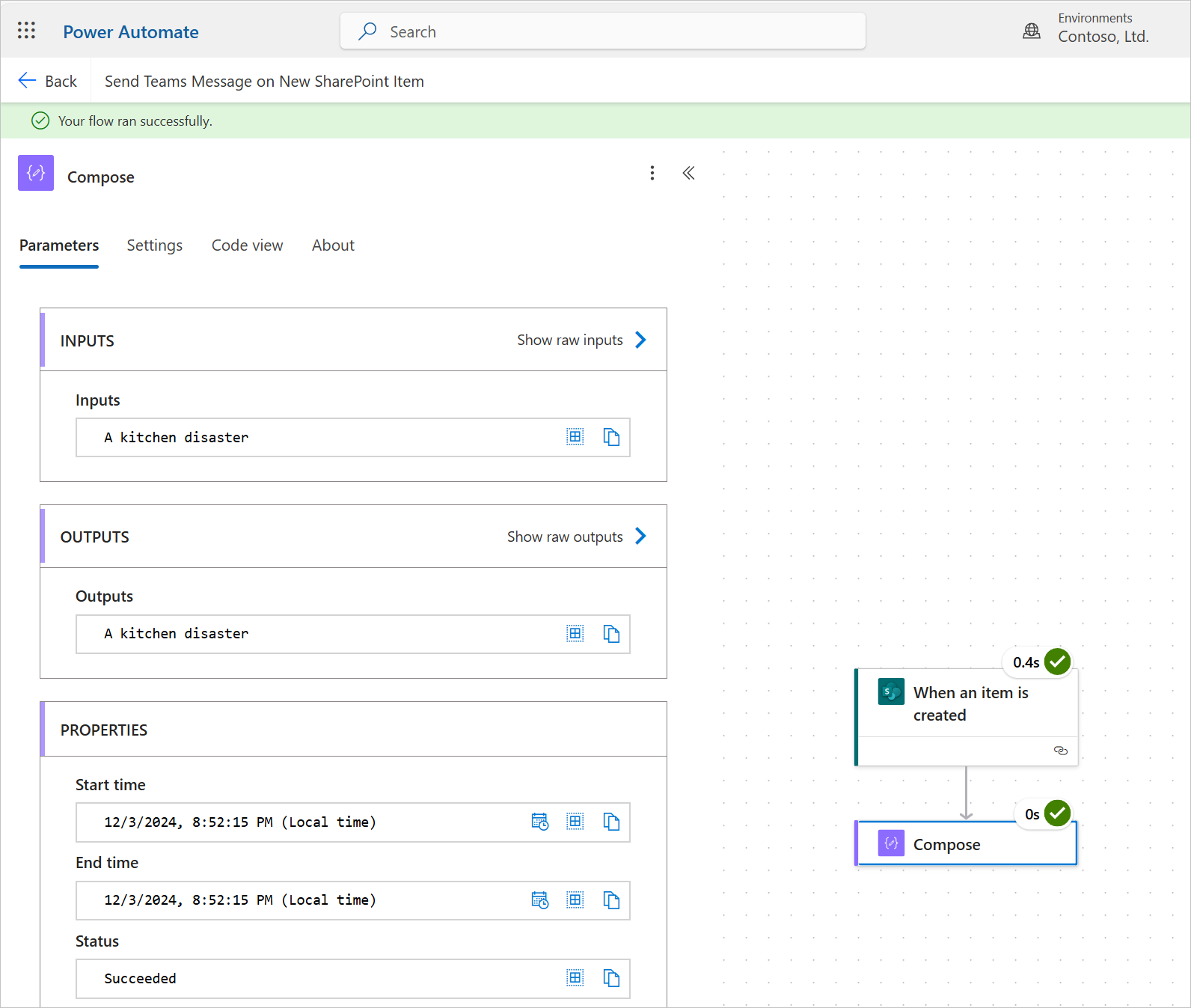Click connection link icon on trigger card
Image resolution: width=1191 pixels, height=1008 pixels.
click(x=1060, y=751)
